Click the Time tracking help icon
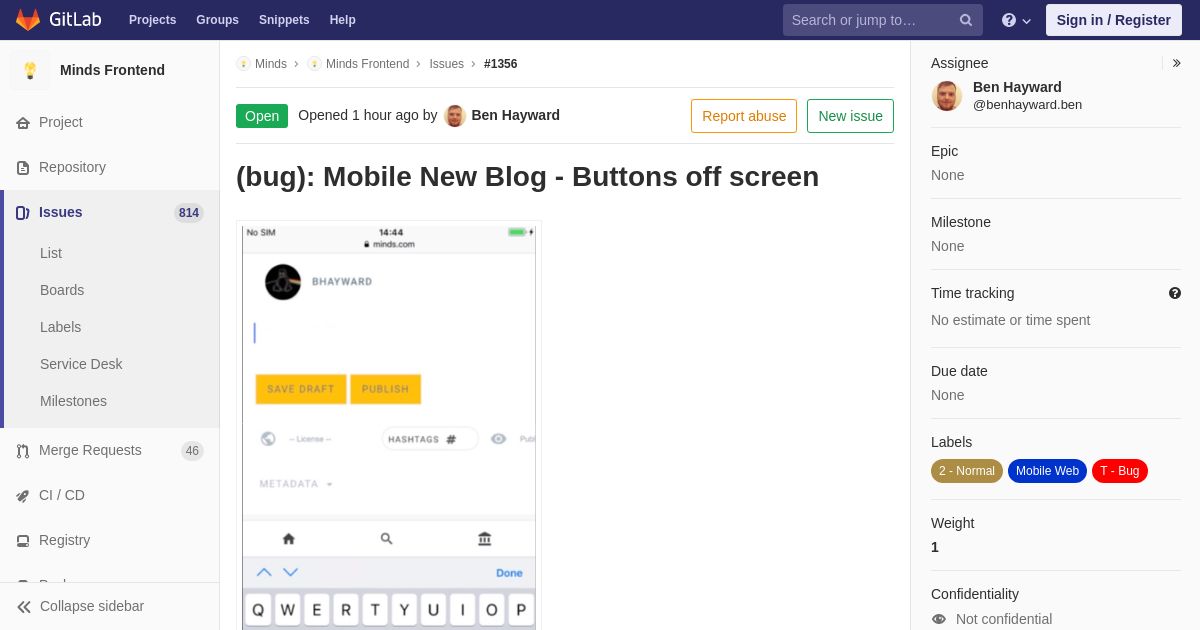1200x630 pixels. 1175,293
